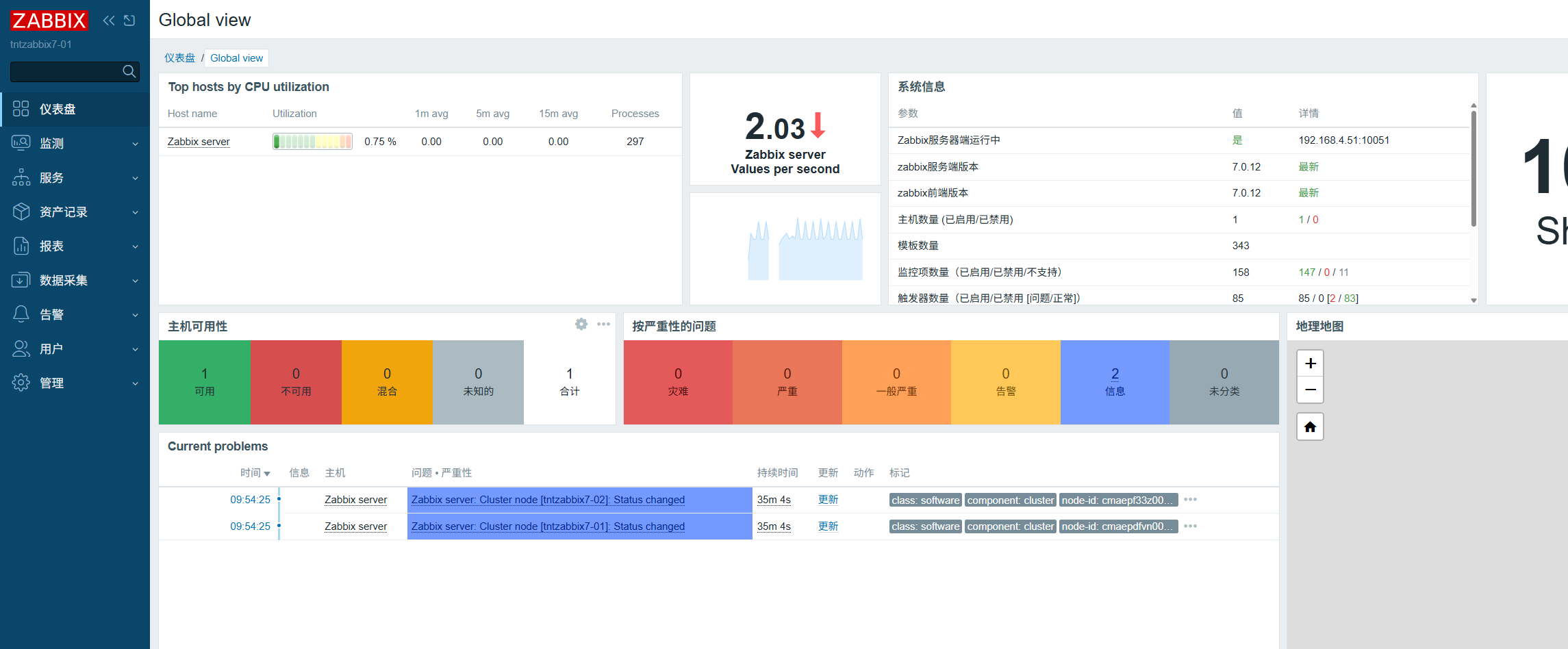
Task: Click Global view breadcrumb link
Action: [x=236, y=58]
